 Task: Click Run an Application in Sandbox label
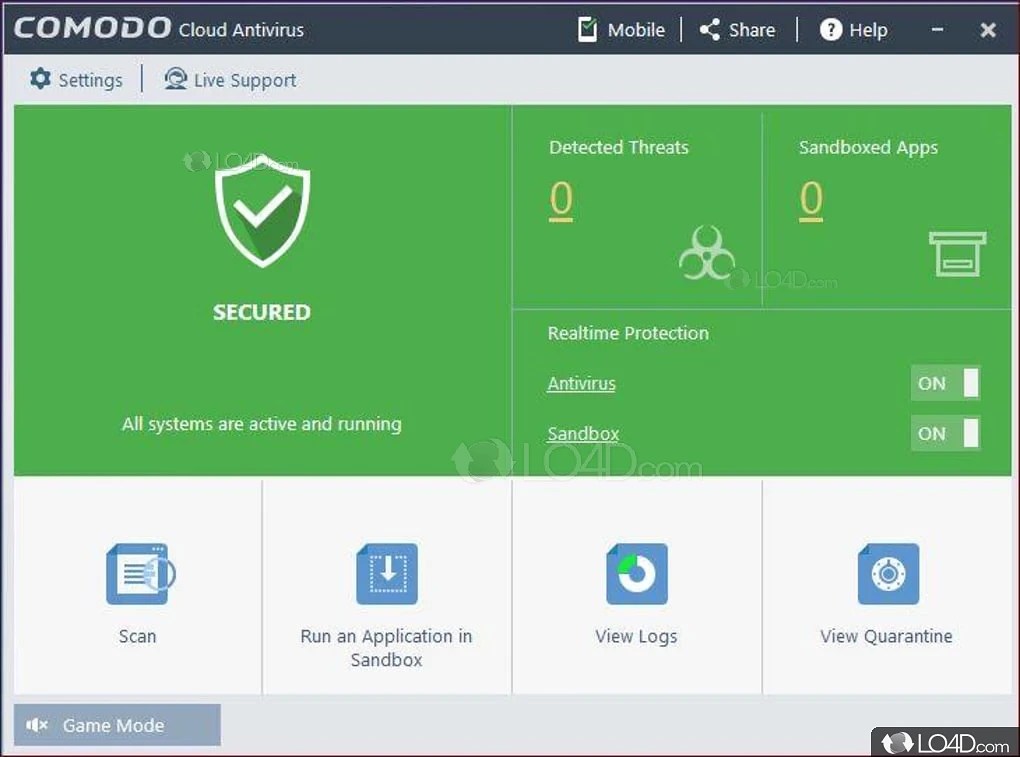386,648
